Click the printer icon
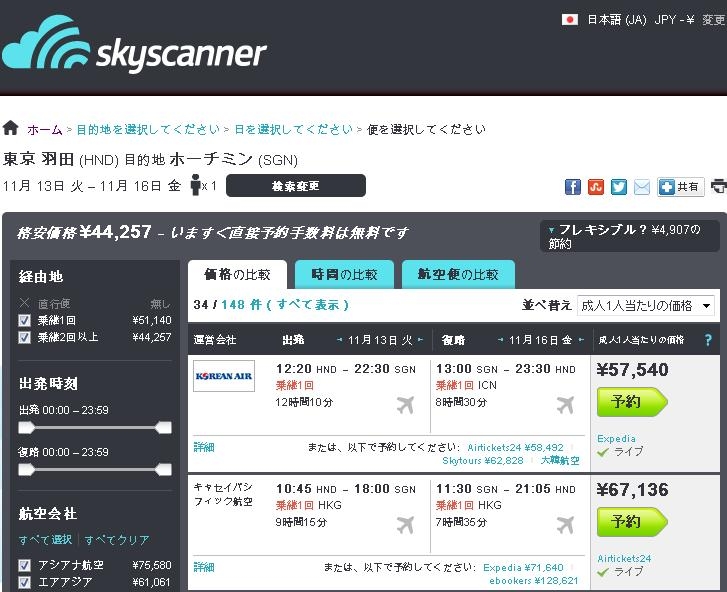Screen dimensions: 727x592 719,186
